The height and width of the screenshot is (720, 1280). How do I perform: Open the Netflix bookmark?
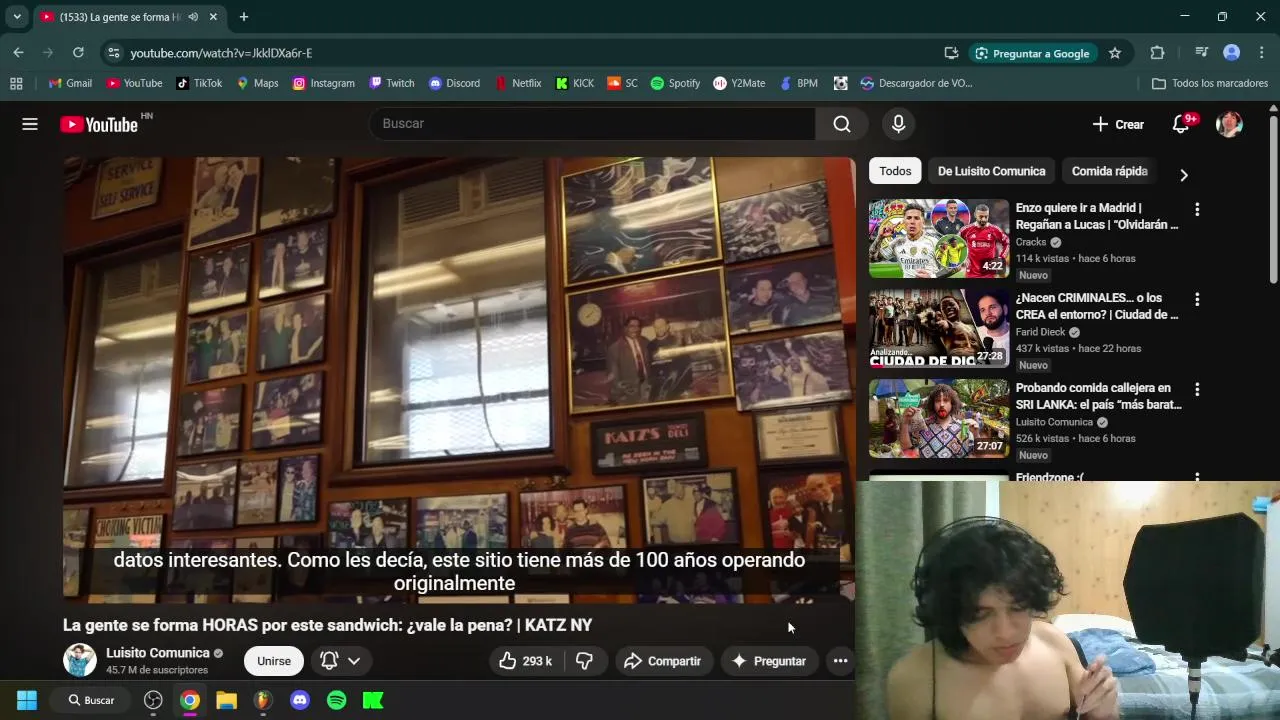(x=518, y=83)
